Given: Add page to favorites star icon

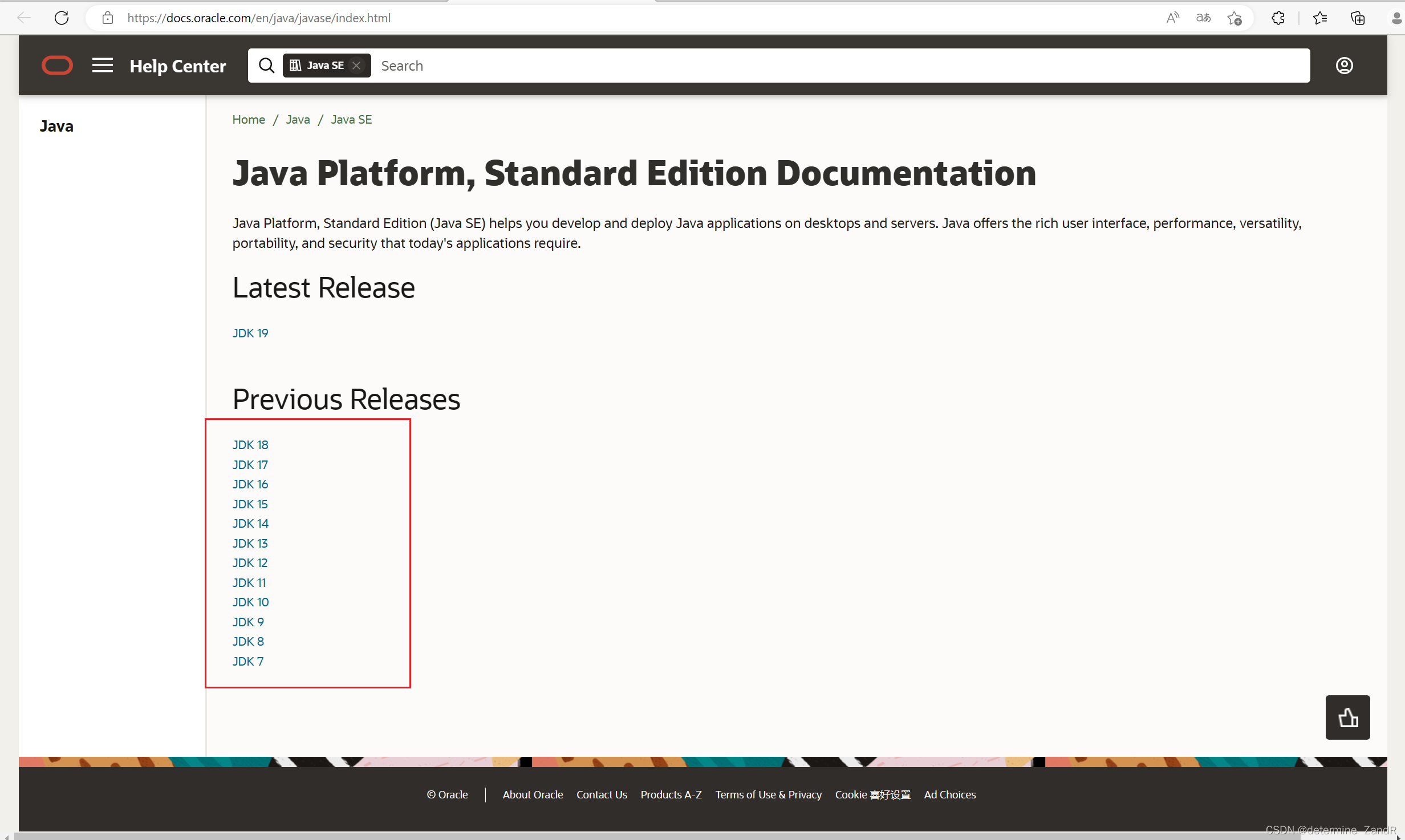Looking at the screenshot, I should 1235,18.
